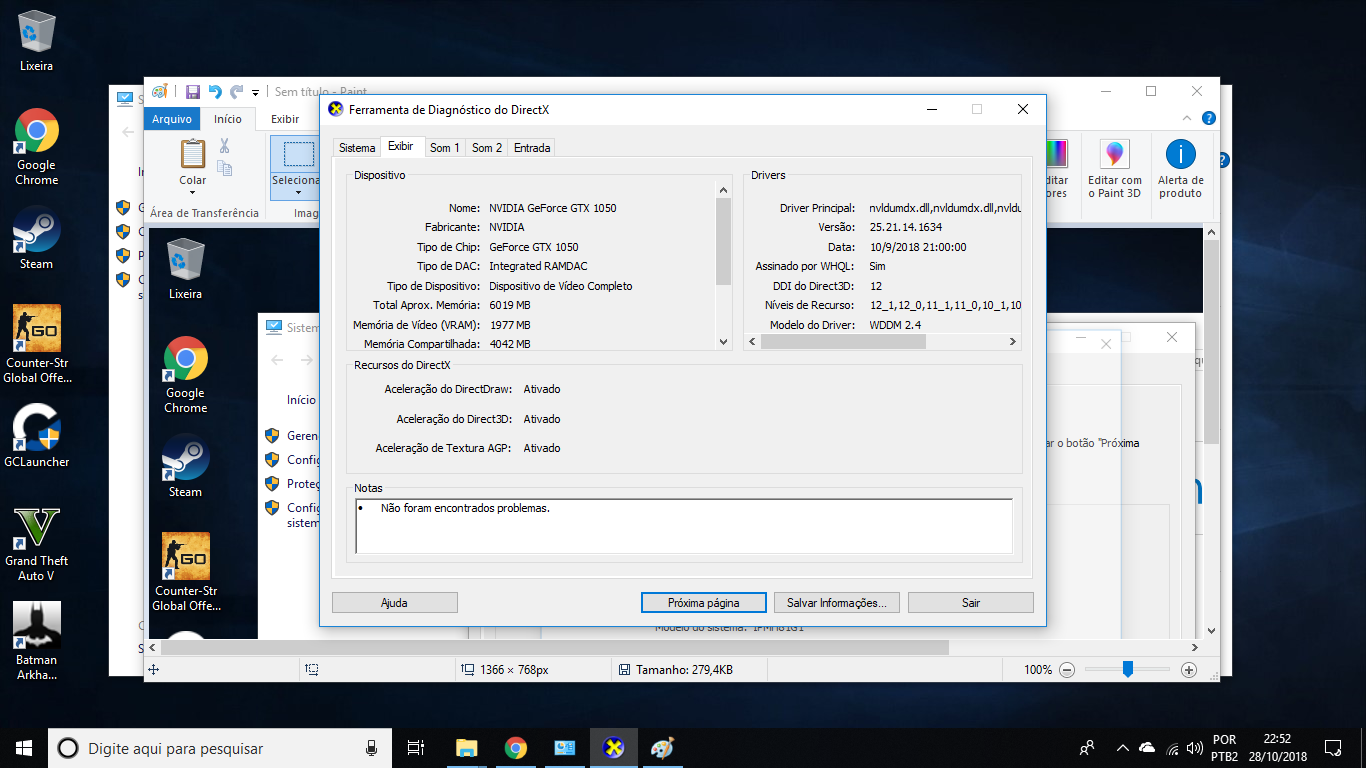Viewport: 1366px width, 768px height.
Task: Click the Dispositivo panel's scroll up arrow
Action: coord(724,189)
